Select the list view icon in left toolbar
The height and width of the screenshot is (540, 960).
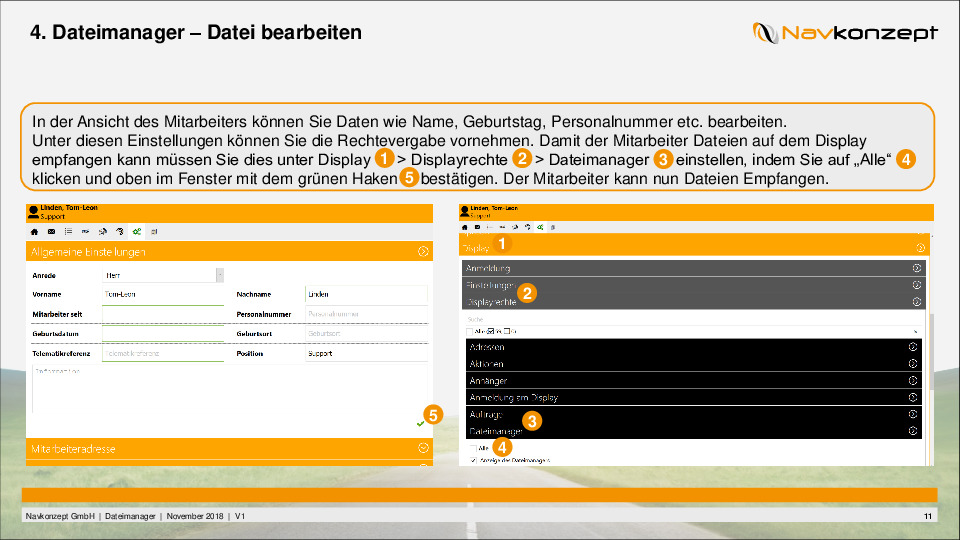point(68,230)
